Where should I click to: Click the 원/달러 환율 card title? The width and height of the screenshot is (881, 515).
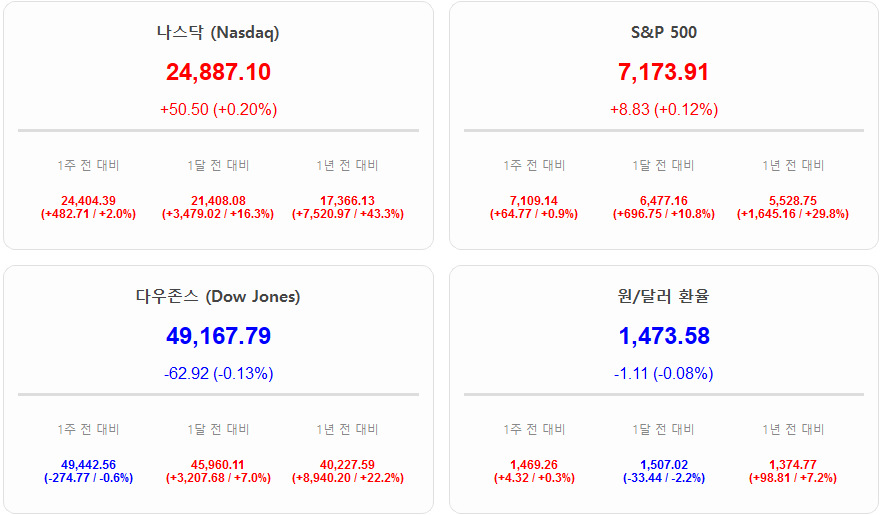664,296
